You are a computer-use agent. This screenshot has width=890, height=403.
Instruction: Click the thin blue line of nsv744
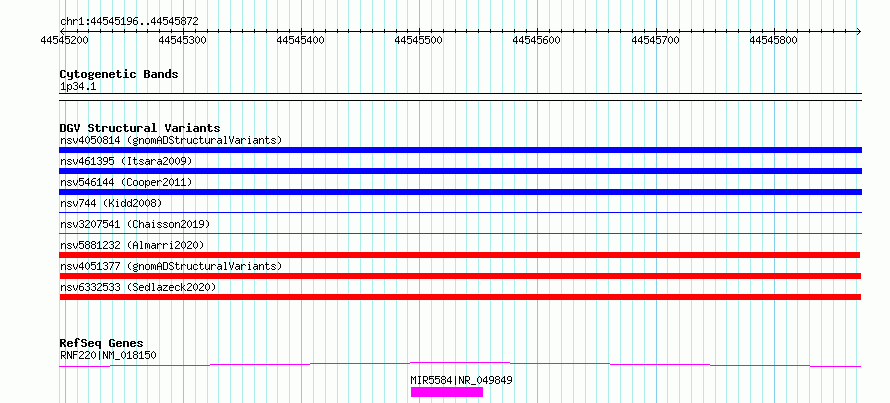coord(460,212)
